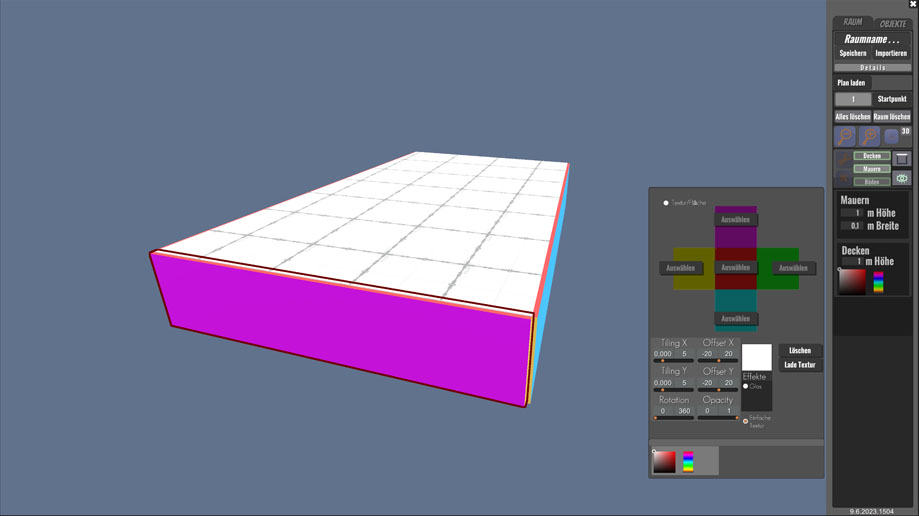The height and width of the screenshot is (516, 919).
Task: Click the frame view icon beside Decken
Action: pos(901,158)
